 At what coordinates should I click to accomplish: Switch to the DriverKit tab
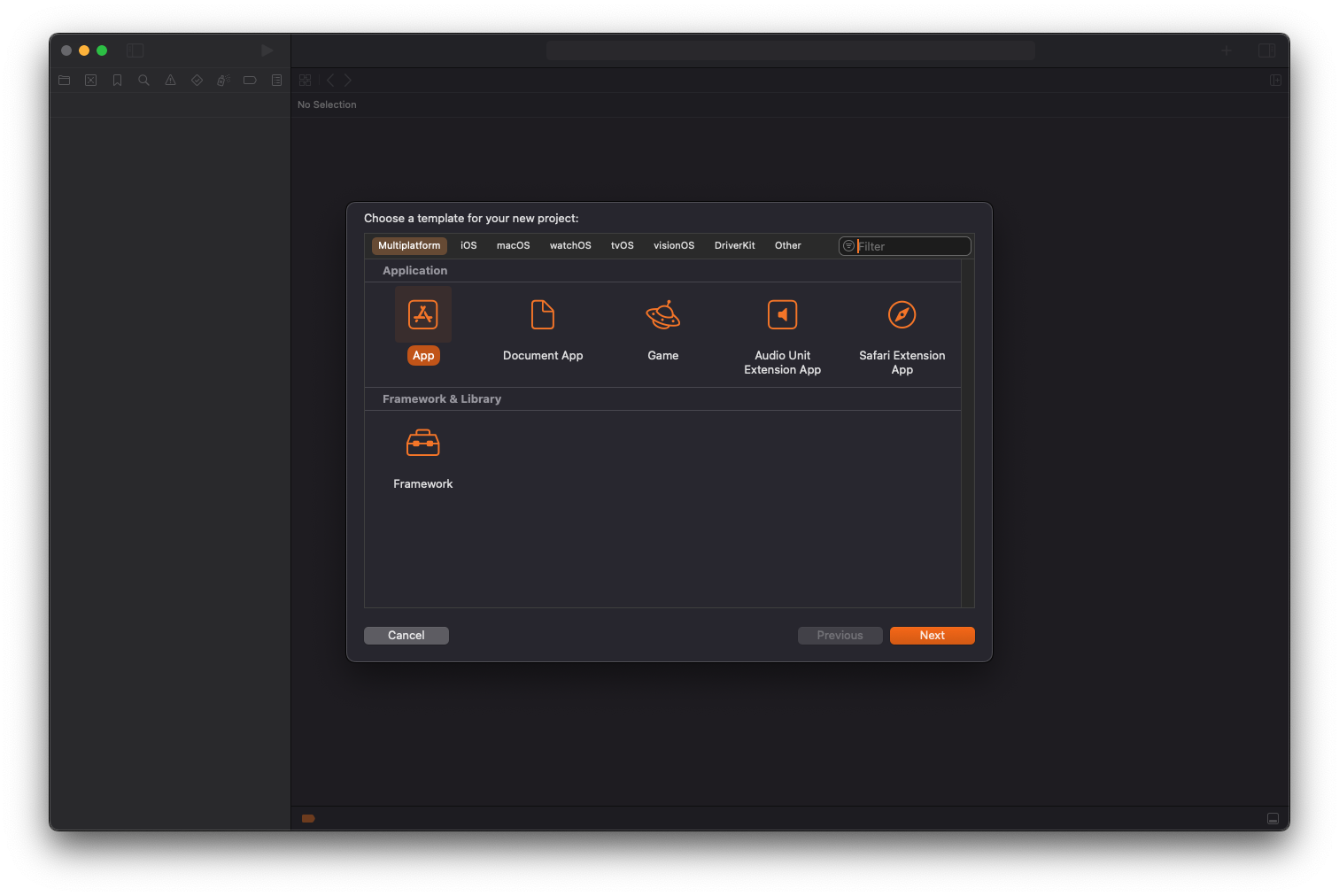coord(735,245)
